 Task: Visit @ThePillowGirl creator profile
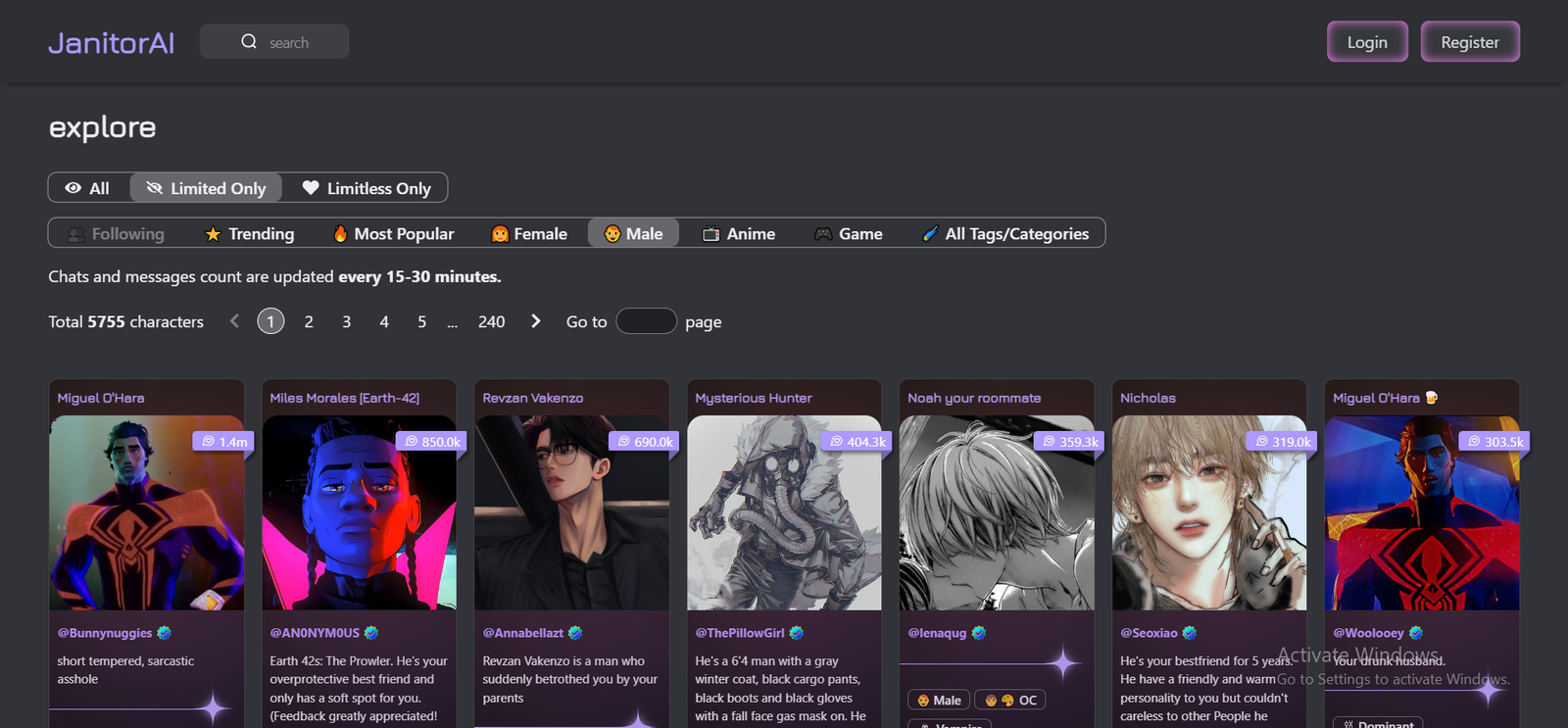pos(740,633)
